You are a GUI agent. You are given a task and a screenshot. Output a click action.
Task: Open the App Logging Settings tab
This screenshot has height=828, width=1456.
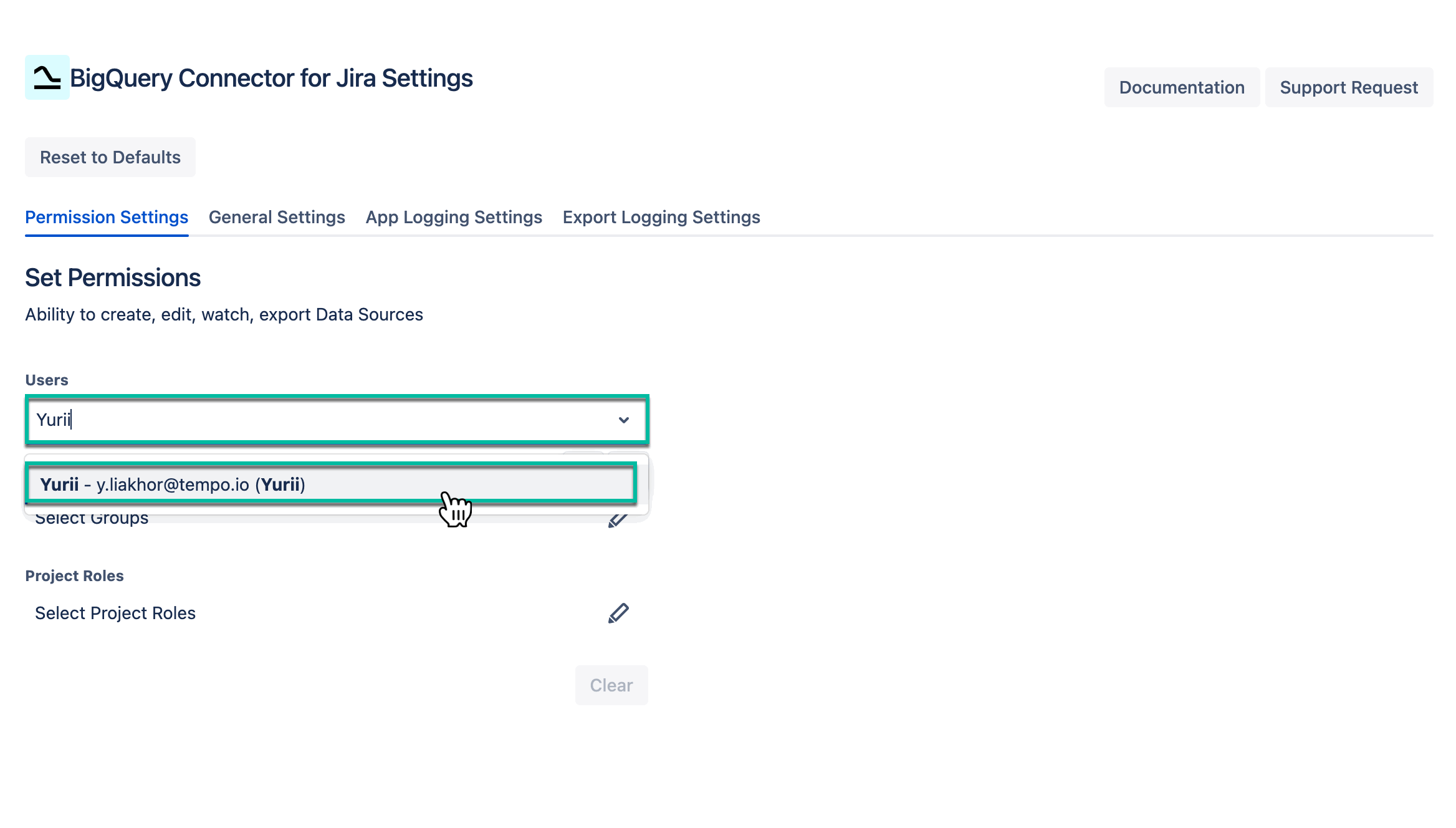pyautogui.click(x=453, y=217)
